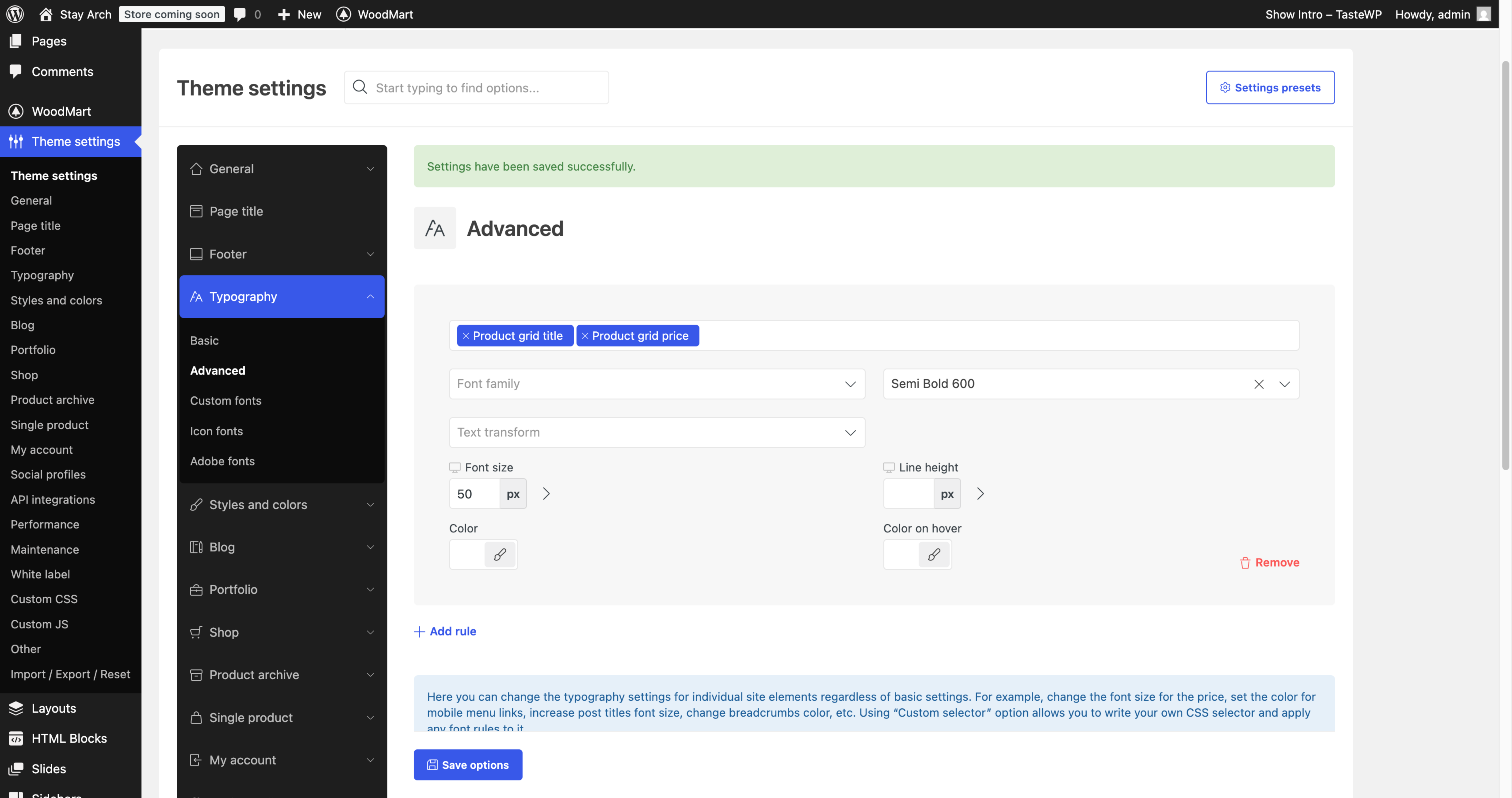Click Add rule link

[445, 631]
